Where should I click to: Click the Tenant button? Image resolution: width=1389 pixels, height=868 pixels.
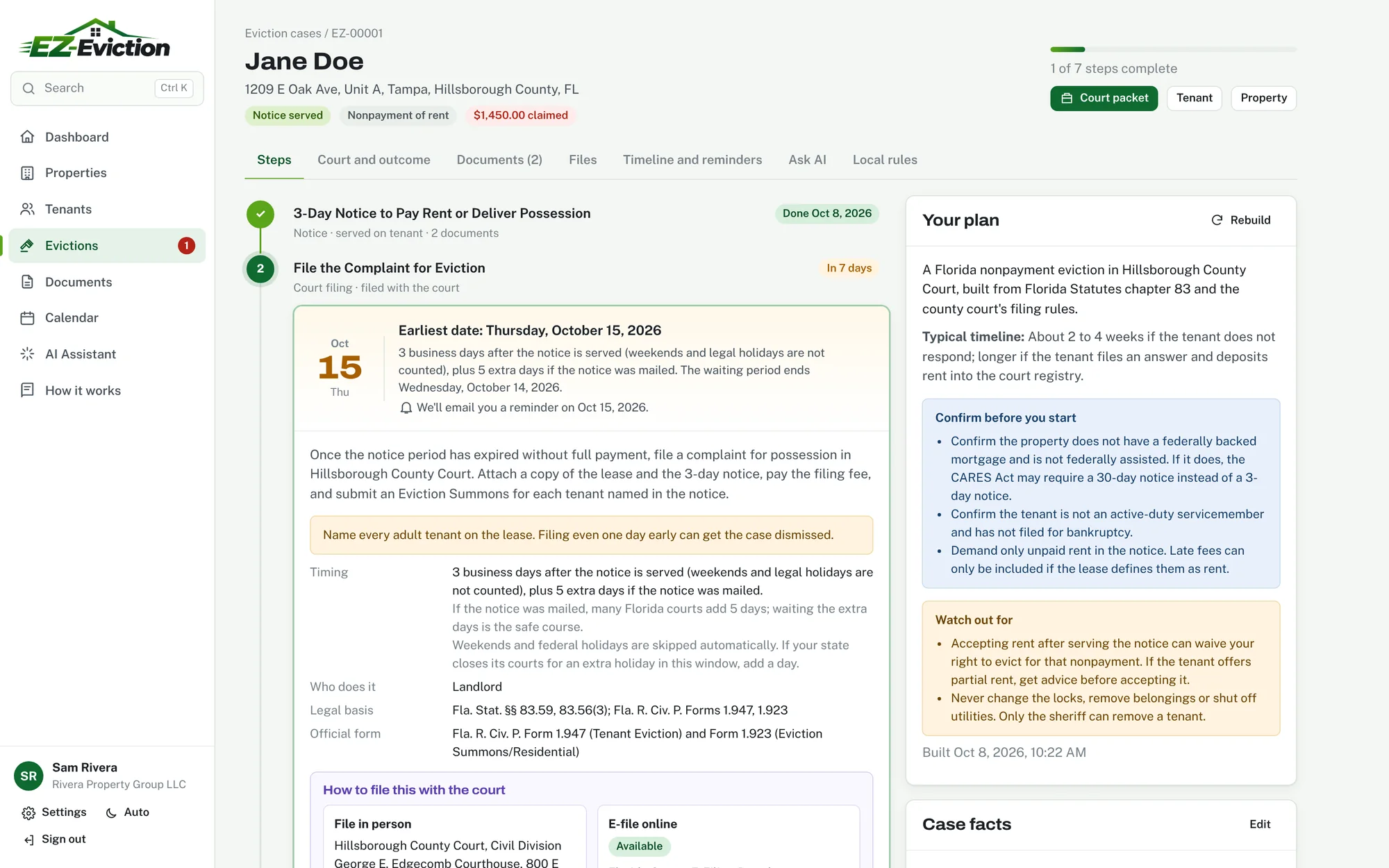1194,98
